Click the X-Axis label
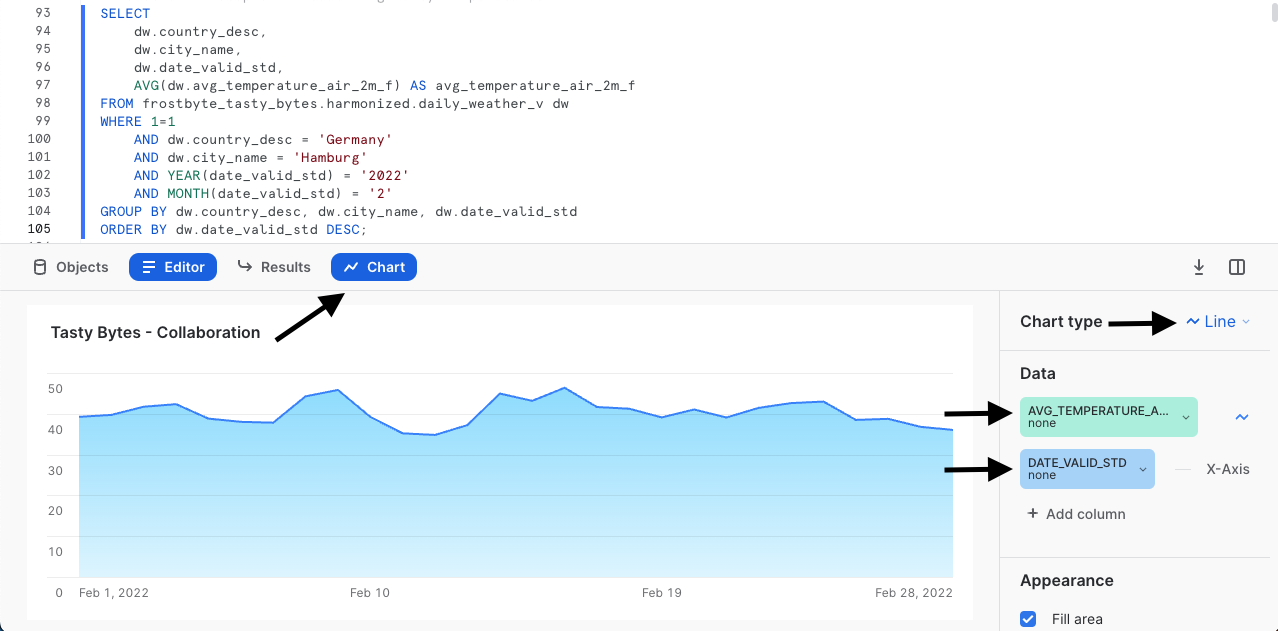Image resolution: width=1278 pixels, height=631 pixels. pos(1228,469)
